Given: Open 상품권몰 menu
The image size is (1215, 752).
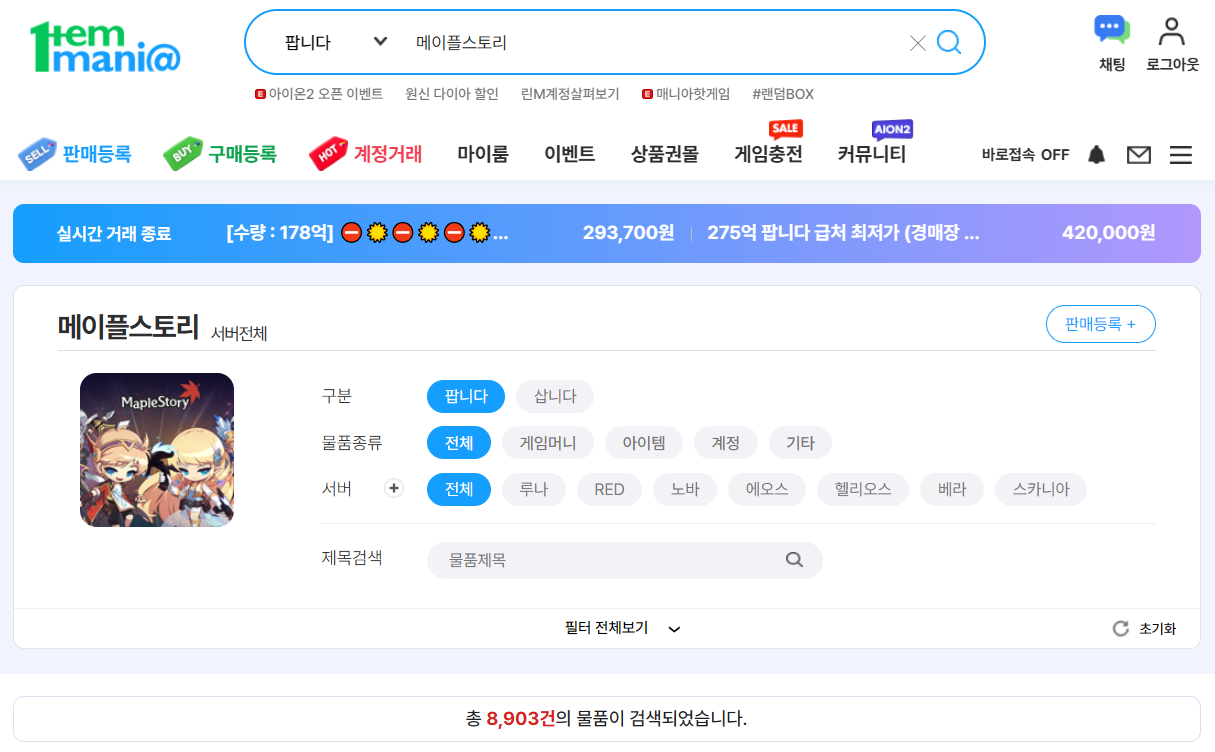Looking at the screenshot, I should tap(665, 154).
